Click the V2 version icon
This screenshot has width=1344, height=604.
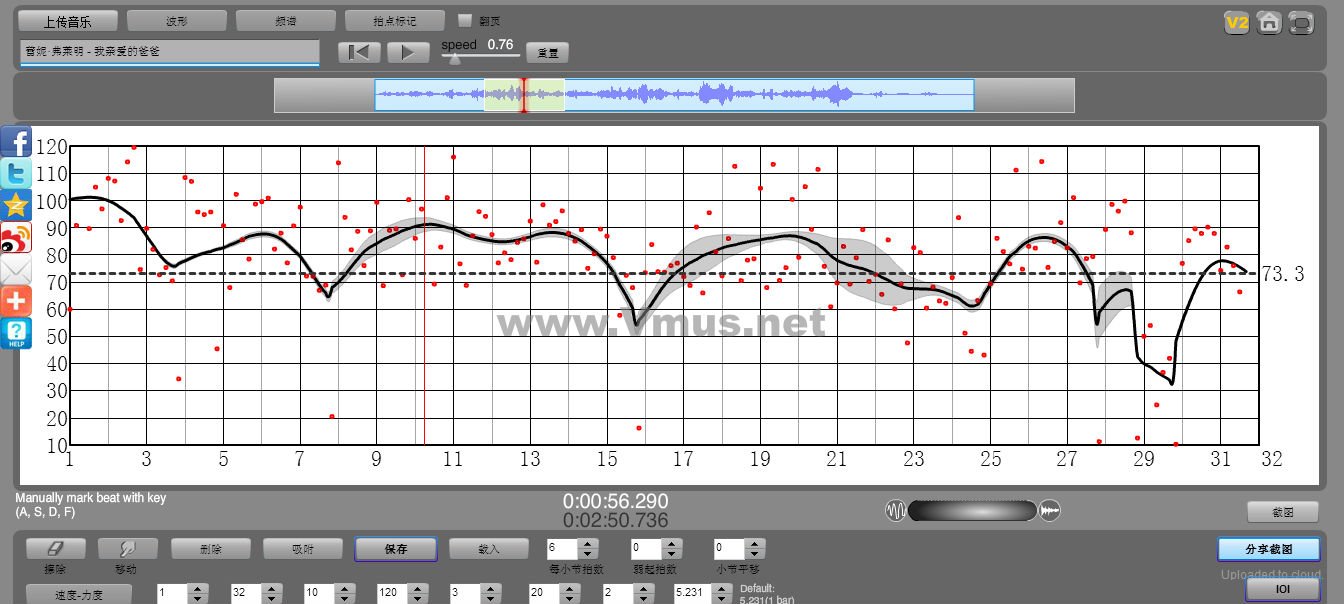coord(1237,23)
